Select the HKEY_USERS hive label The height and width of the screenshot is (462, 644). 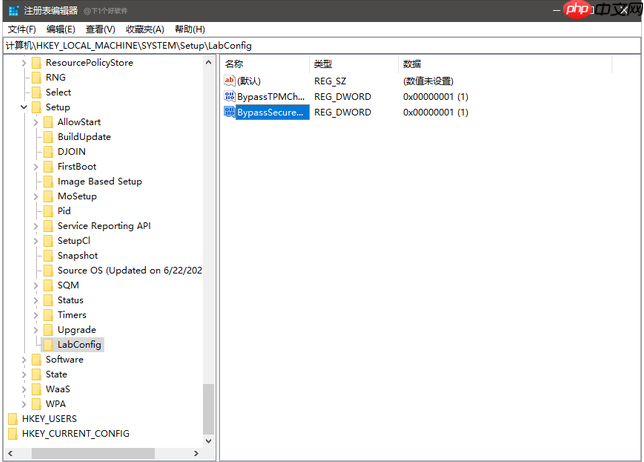pos(49,419)
